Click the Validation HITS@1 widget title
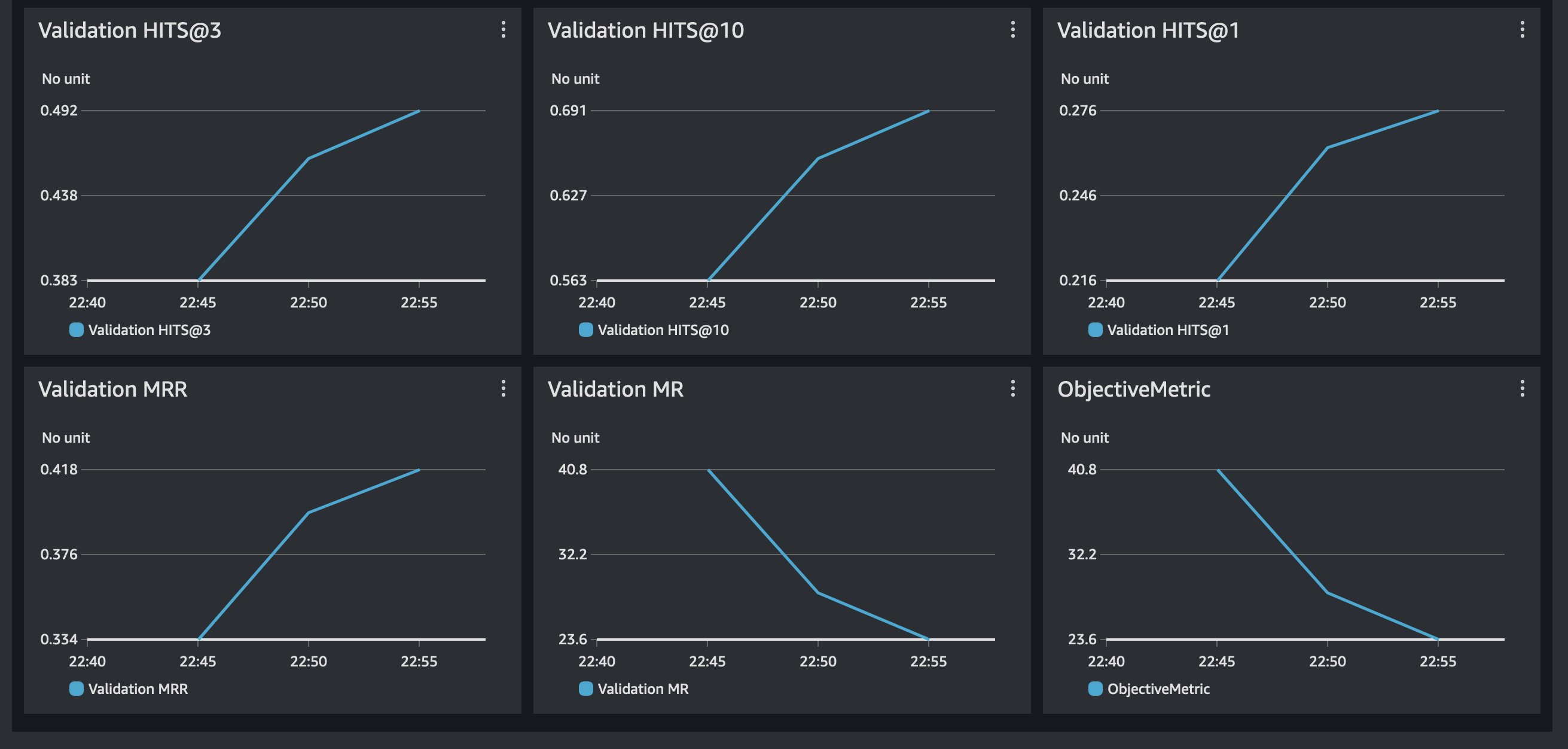 [x=1149, y=31]
